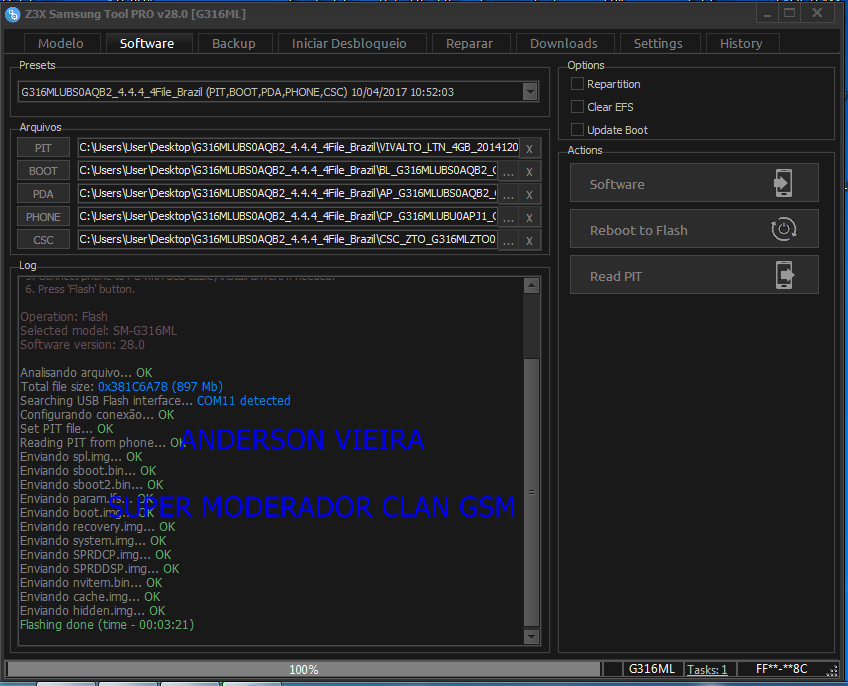
Task: Expand the Presets dropdown arrow
Action: [x=530, y=92]
